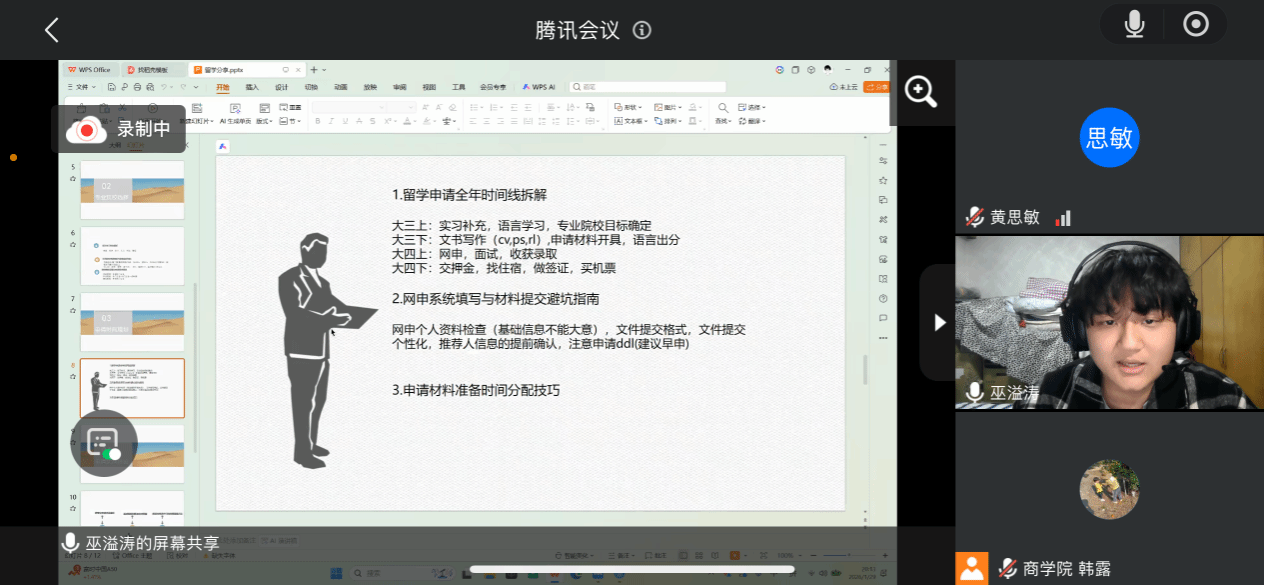Click the orange 分享 share button in WPS
This screenshot has height=585, width=1264.
876,87
